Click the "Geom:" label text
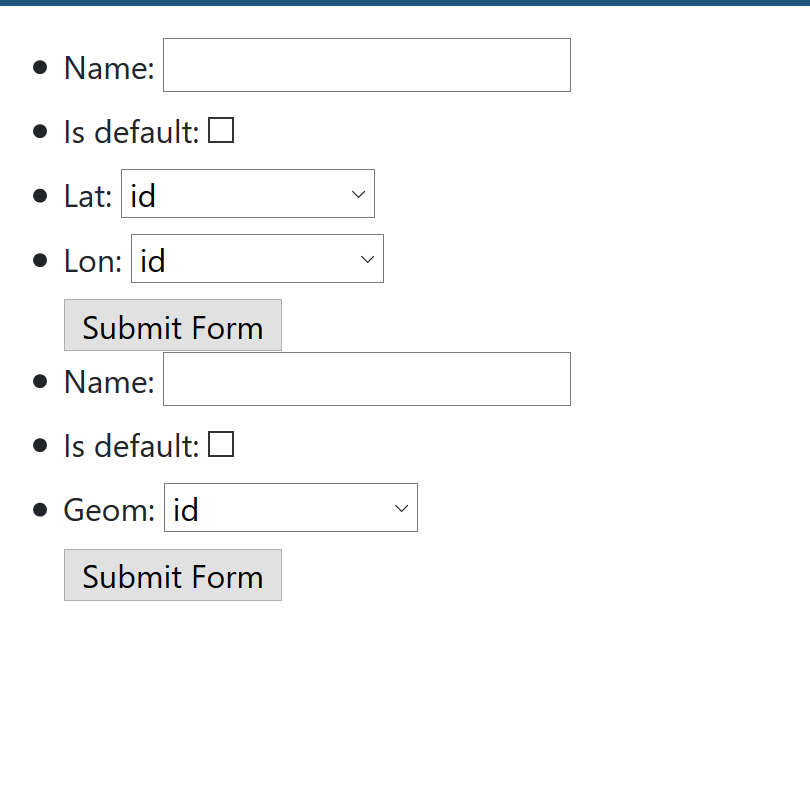This screenshot has width=810, height=802. pos(109,510)
